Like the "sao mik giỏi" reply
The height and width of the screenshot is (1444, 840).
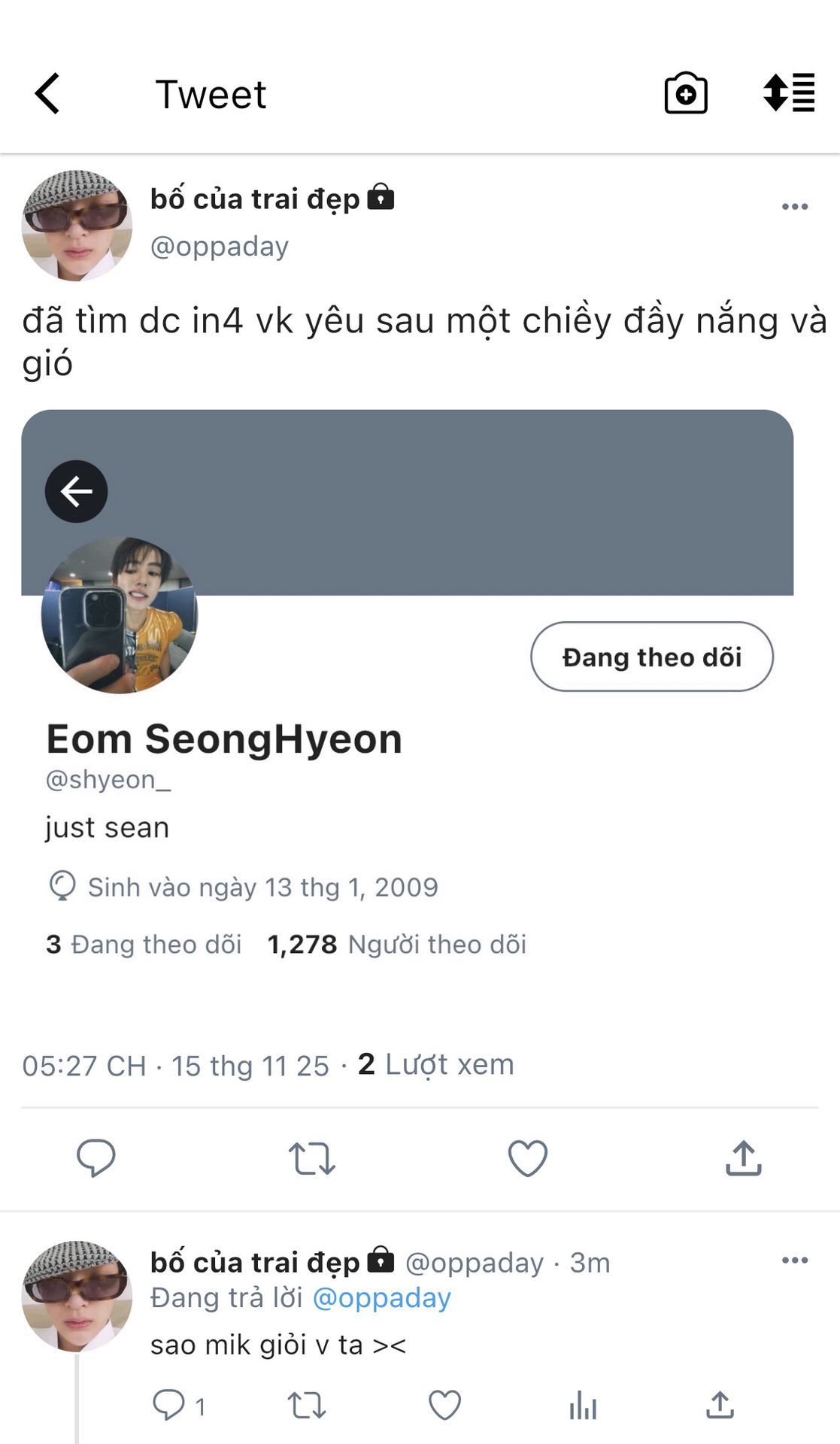(444, 1405)
